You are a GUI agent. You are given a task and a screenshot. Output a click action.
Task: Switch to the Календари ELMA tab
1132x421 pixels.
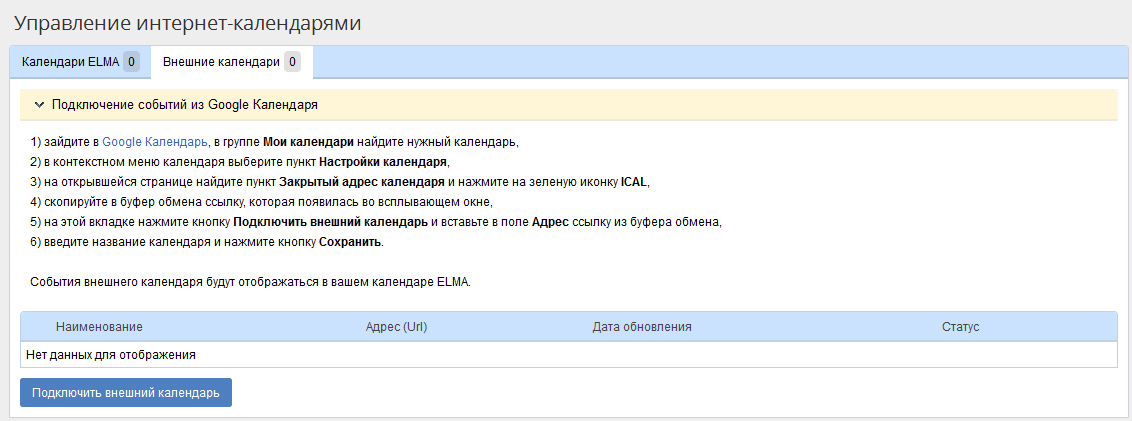(x=70, y=62)
